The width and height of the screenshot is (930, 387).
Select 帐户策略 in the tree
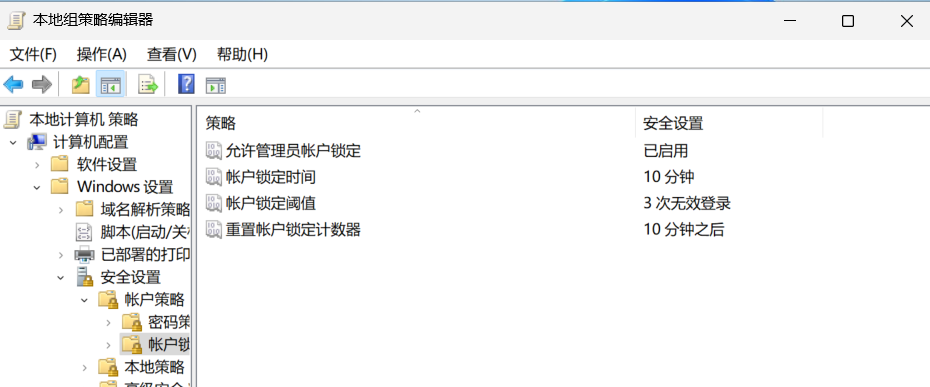tap(154, 300)
